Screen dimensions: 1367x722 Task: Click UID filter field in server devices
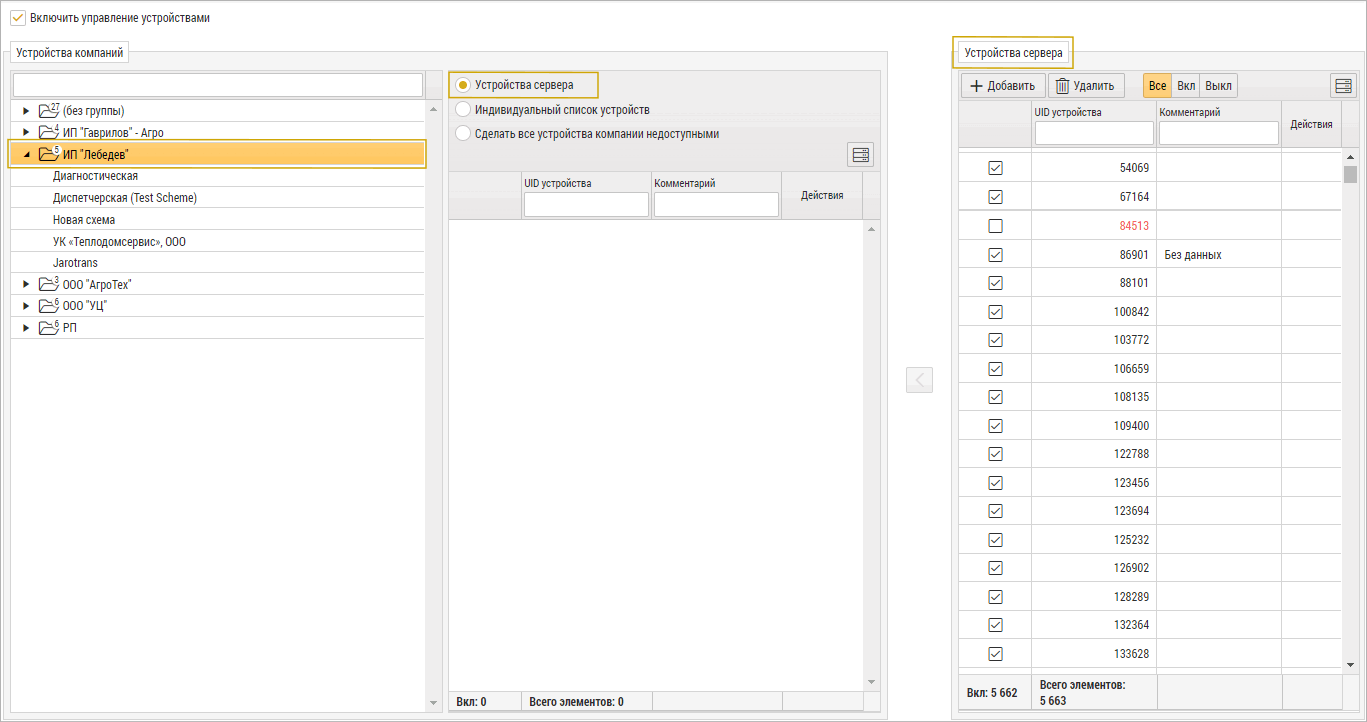coord(1094,133)
